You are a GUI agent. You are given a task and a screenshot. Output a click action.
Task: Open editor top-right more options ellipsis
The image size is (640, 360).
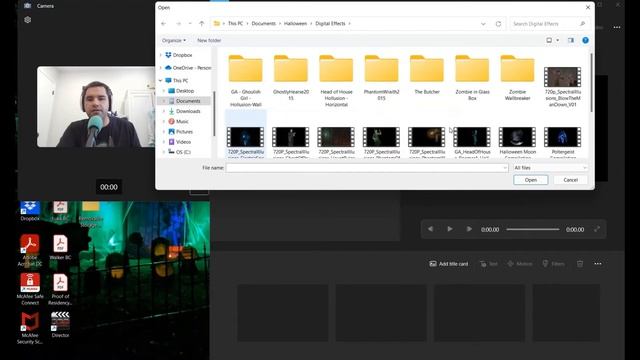(x=617, y=27)
